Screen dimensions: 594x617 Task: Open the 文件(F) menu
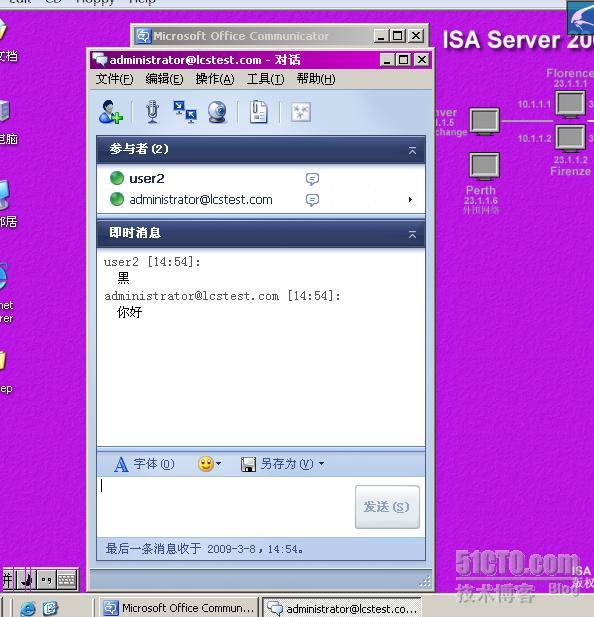tap(114, 79)
